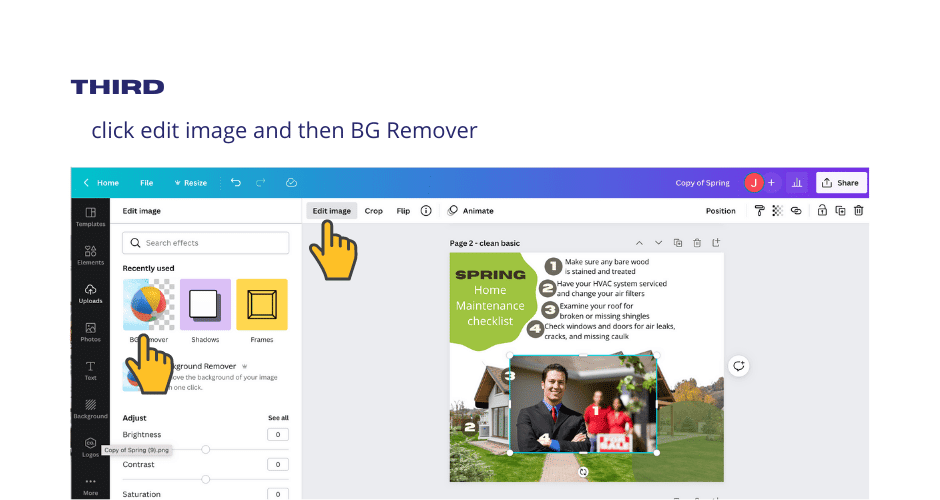Click the image info icon
The height and width of the screenshot is (500, 940).
(x=426, y=211)
